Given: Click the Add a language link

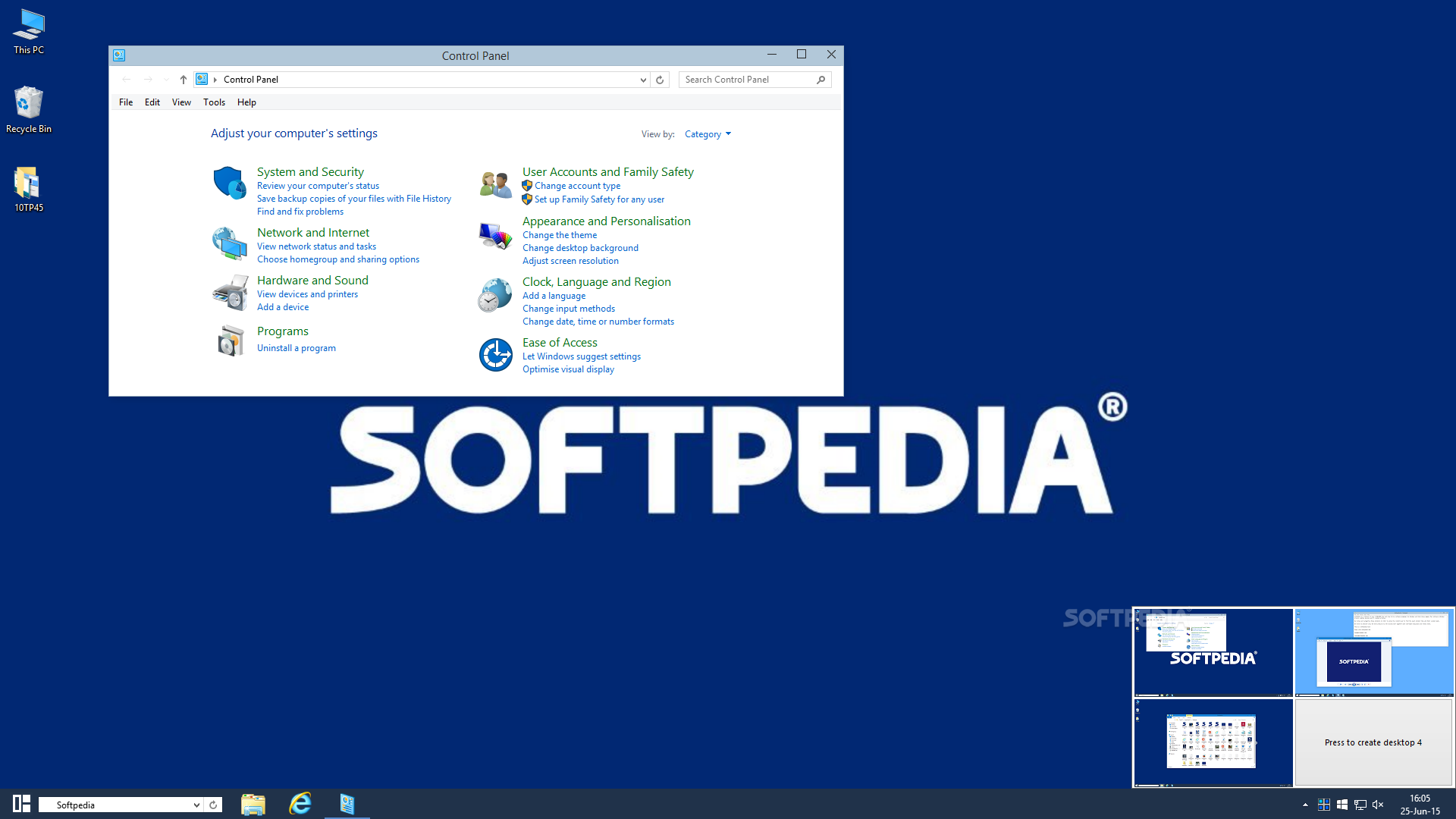Looking at the screenshot, I should [x=554, y=296].
